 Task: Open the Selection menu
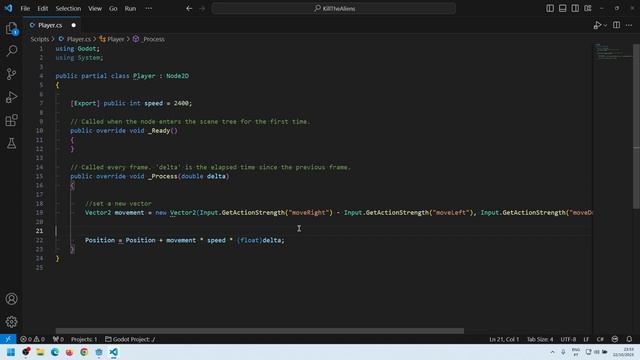click(68, 8)
